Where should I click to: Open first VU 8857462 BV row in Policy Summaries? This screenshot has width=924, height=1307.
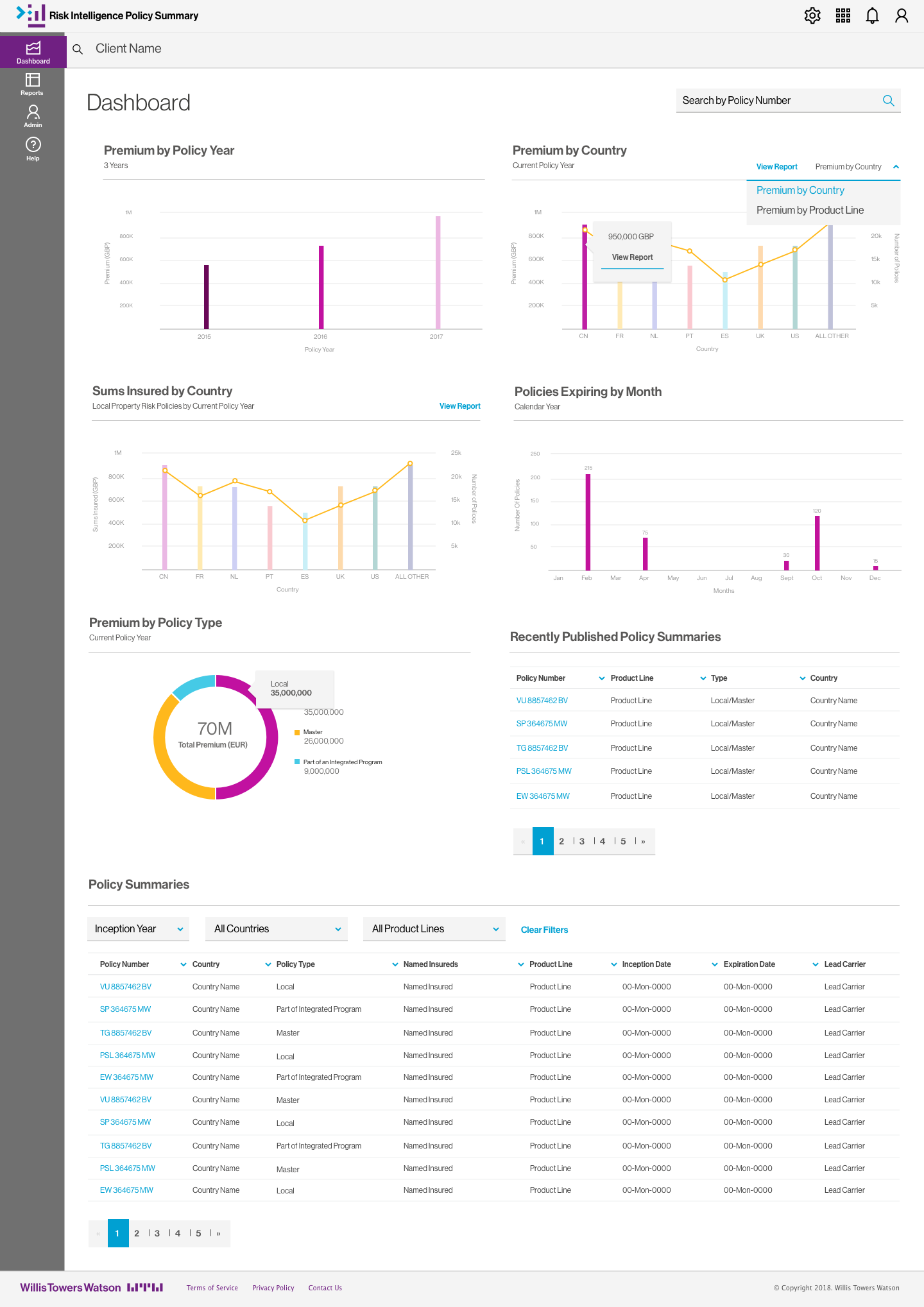click(x=126, y=987)
